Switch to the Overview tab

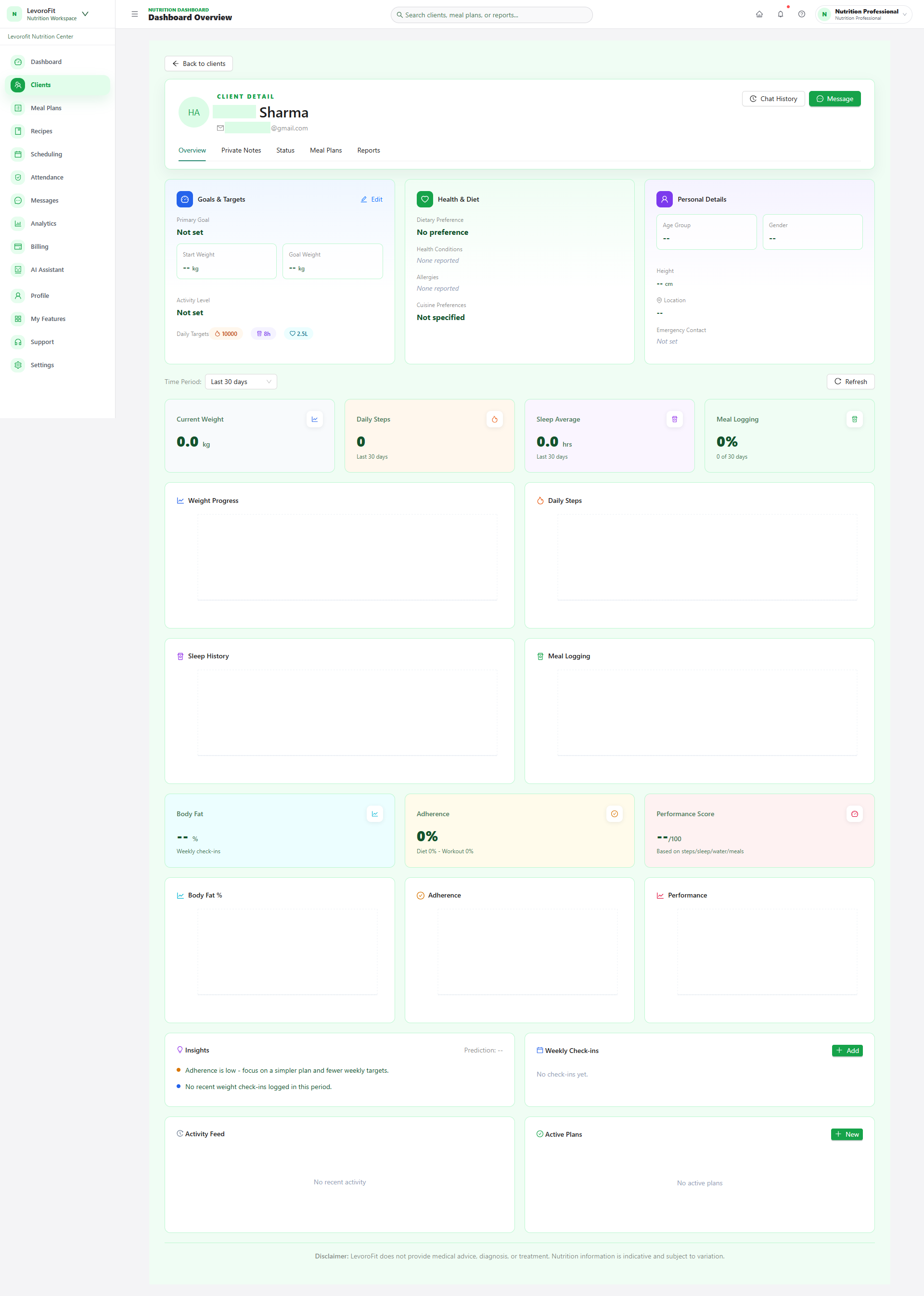point(192,150)
